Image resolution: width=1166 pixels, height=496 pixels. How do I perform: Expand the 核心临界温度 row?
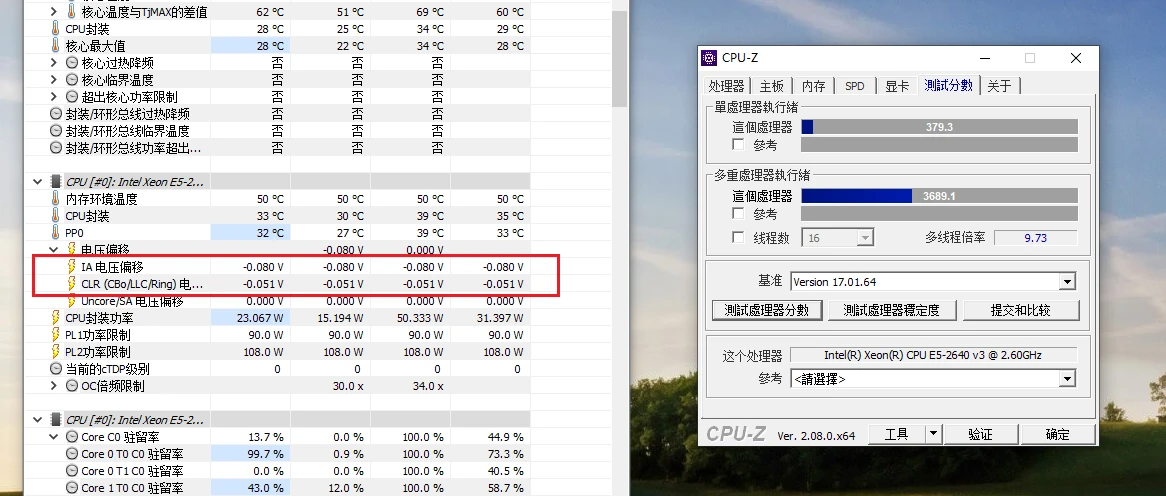coord(54,80)
